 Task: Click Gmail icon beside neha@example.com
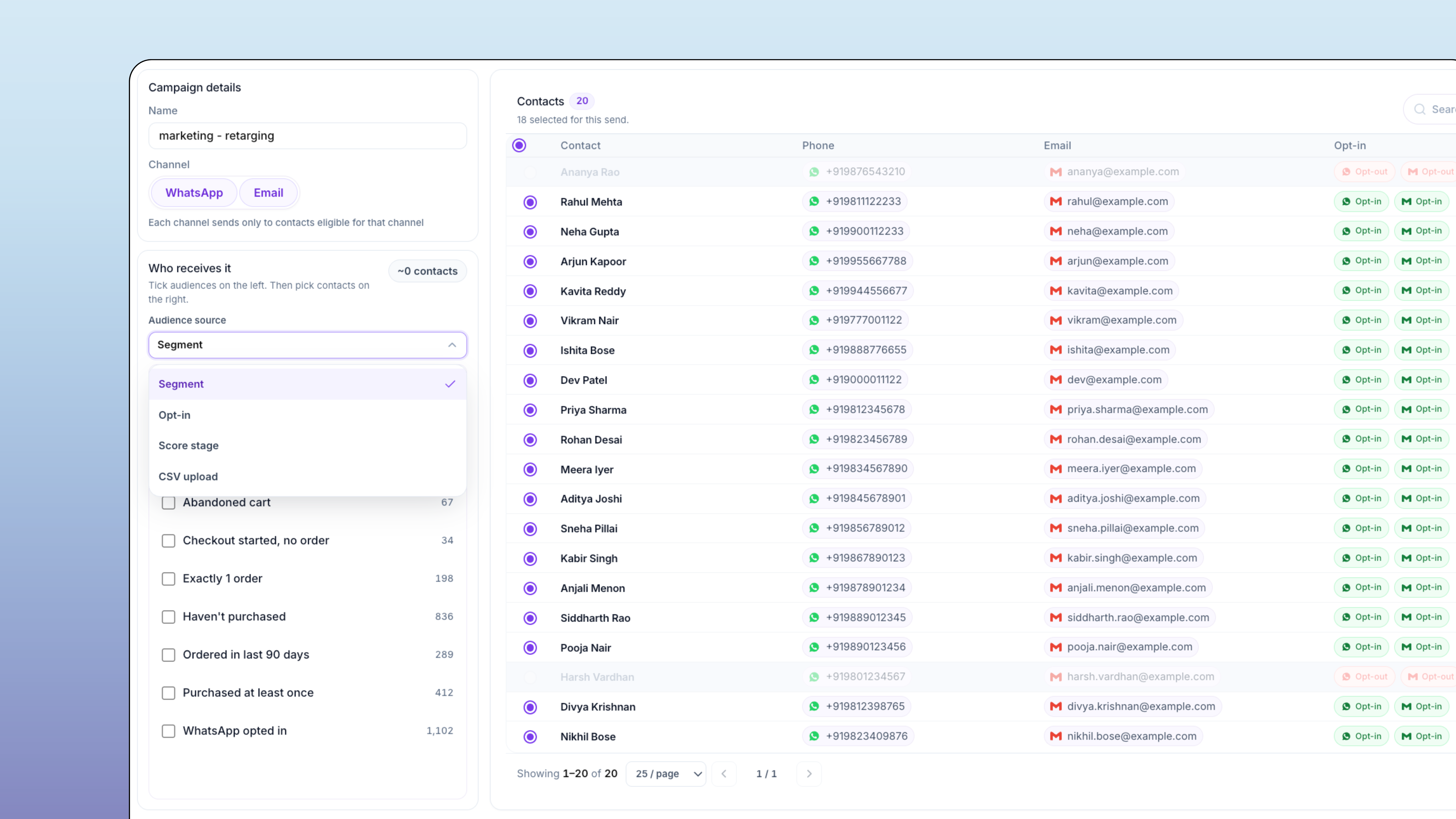pos(1055,231)
